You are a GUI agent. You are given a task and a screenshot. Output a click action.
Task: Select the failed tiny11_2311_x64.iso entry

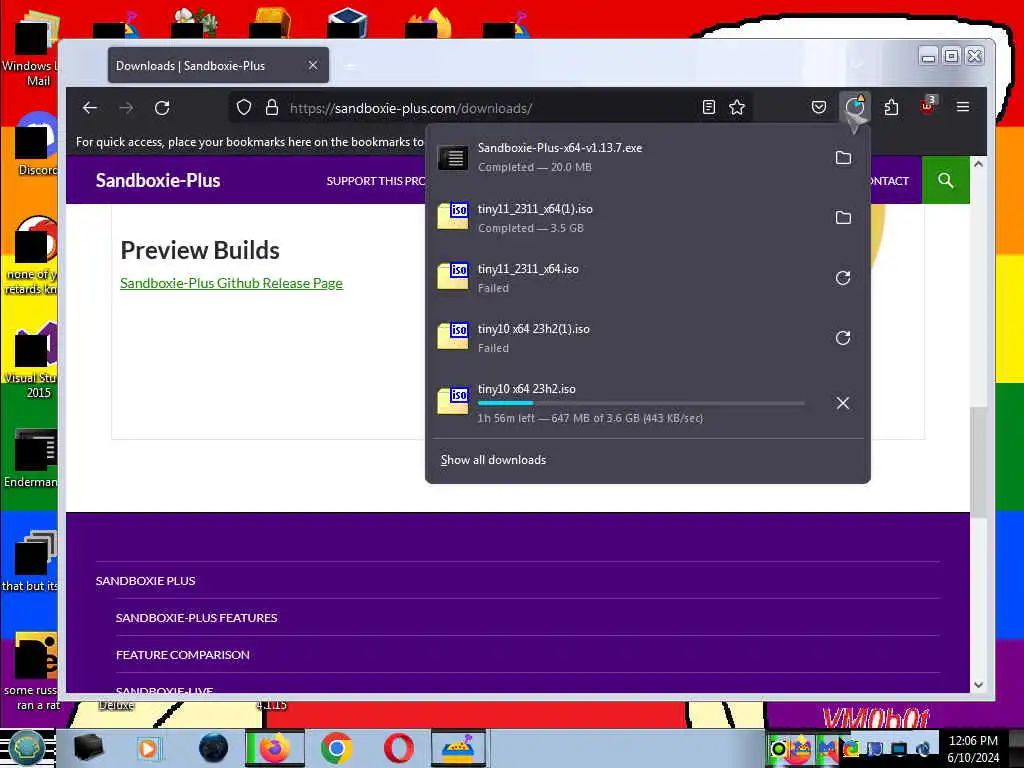click(627, 278)
